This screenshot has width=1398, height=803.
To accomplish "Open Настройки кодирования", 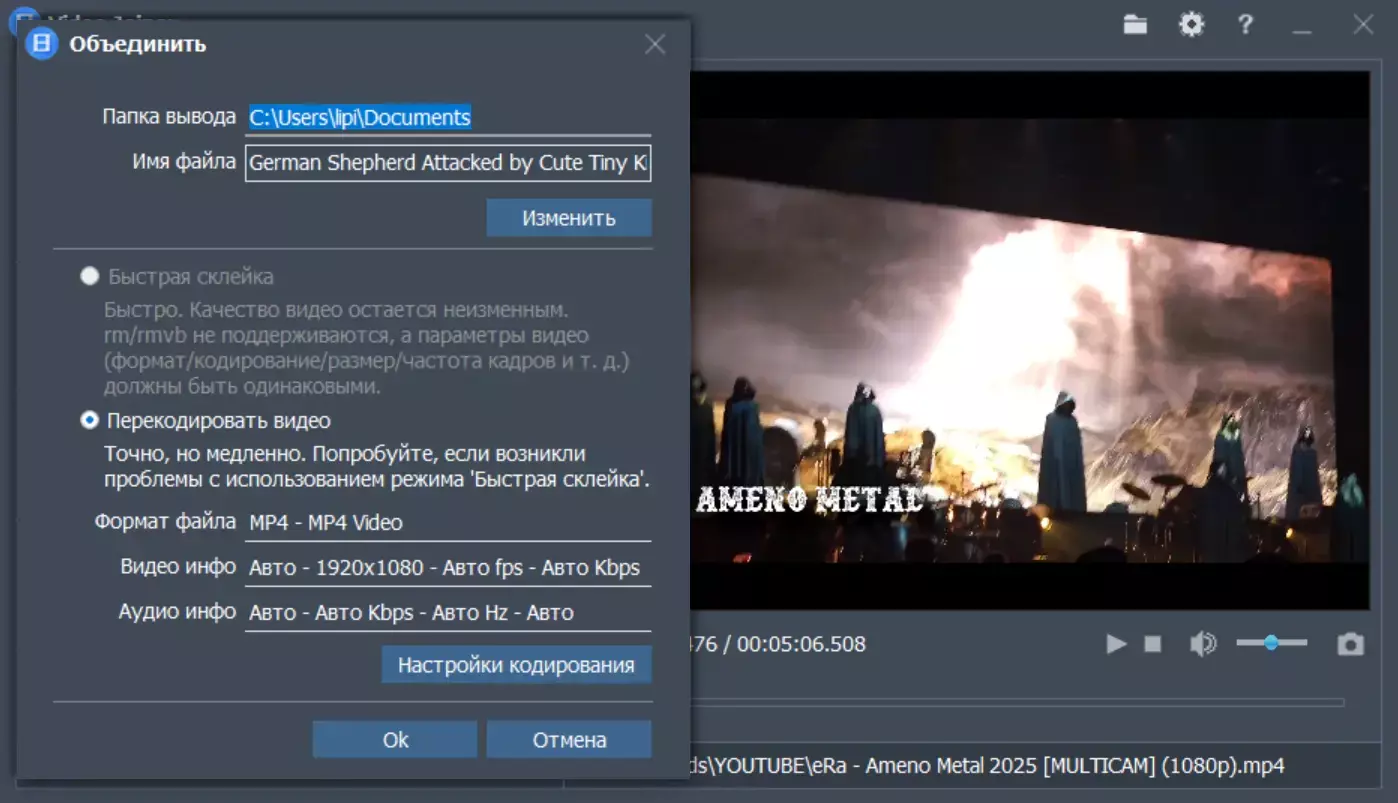I will click(x=516, y=665).
